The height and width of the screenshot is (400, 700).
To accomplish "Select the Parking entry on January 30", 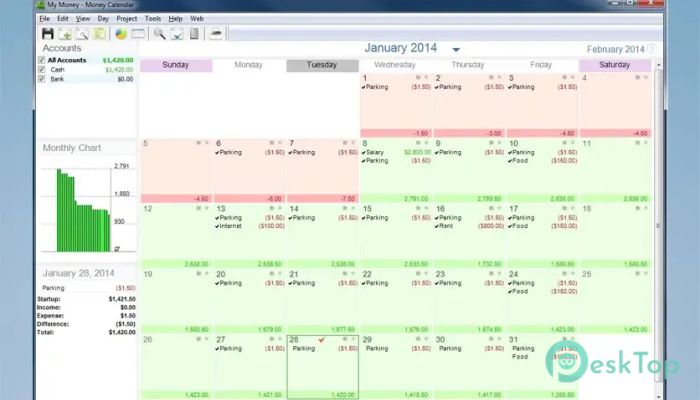I will coord(469,349).
